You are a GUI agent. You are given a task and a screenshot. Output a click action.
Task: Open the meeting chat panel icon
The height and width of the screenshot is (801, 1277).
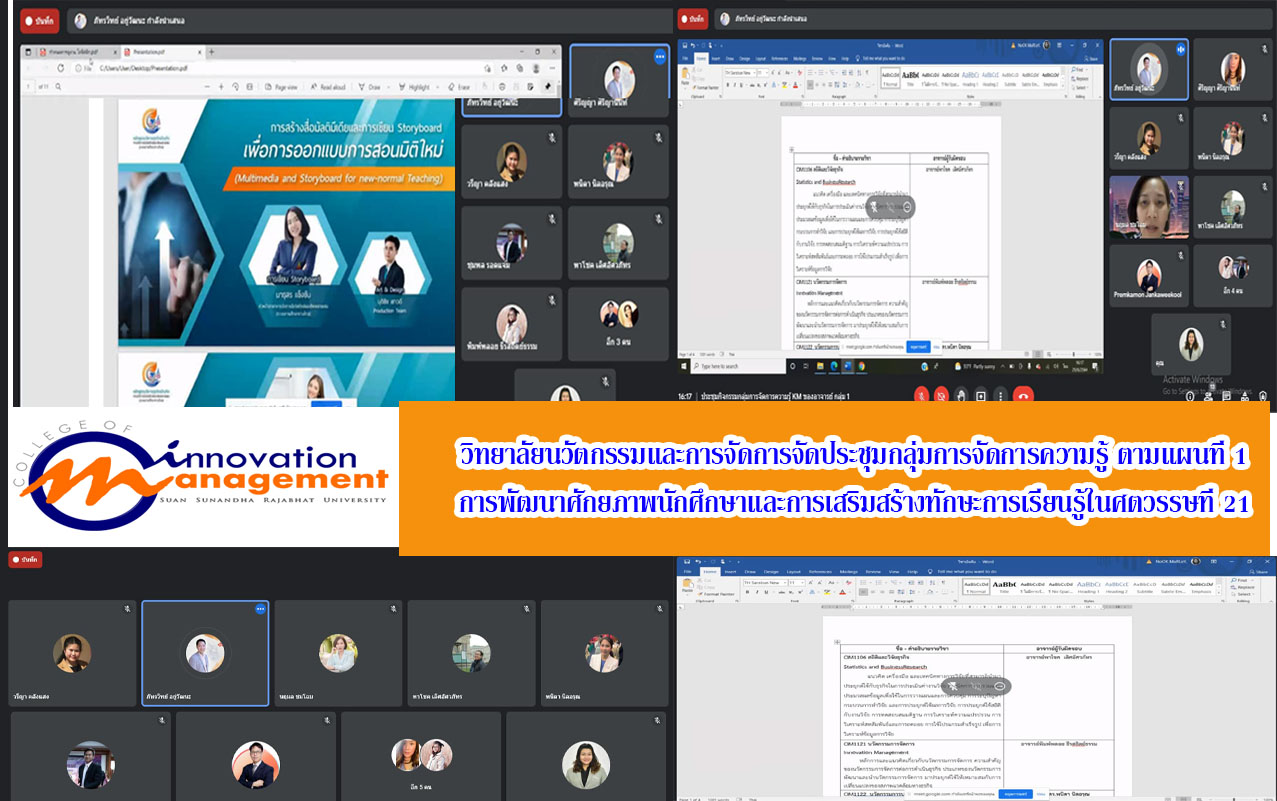click(1226, 395)
